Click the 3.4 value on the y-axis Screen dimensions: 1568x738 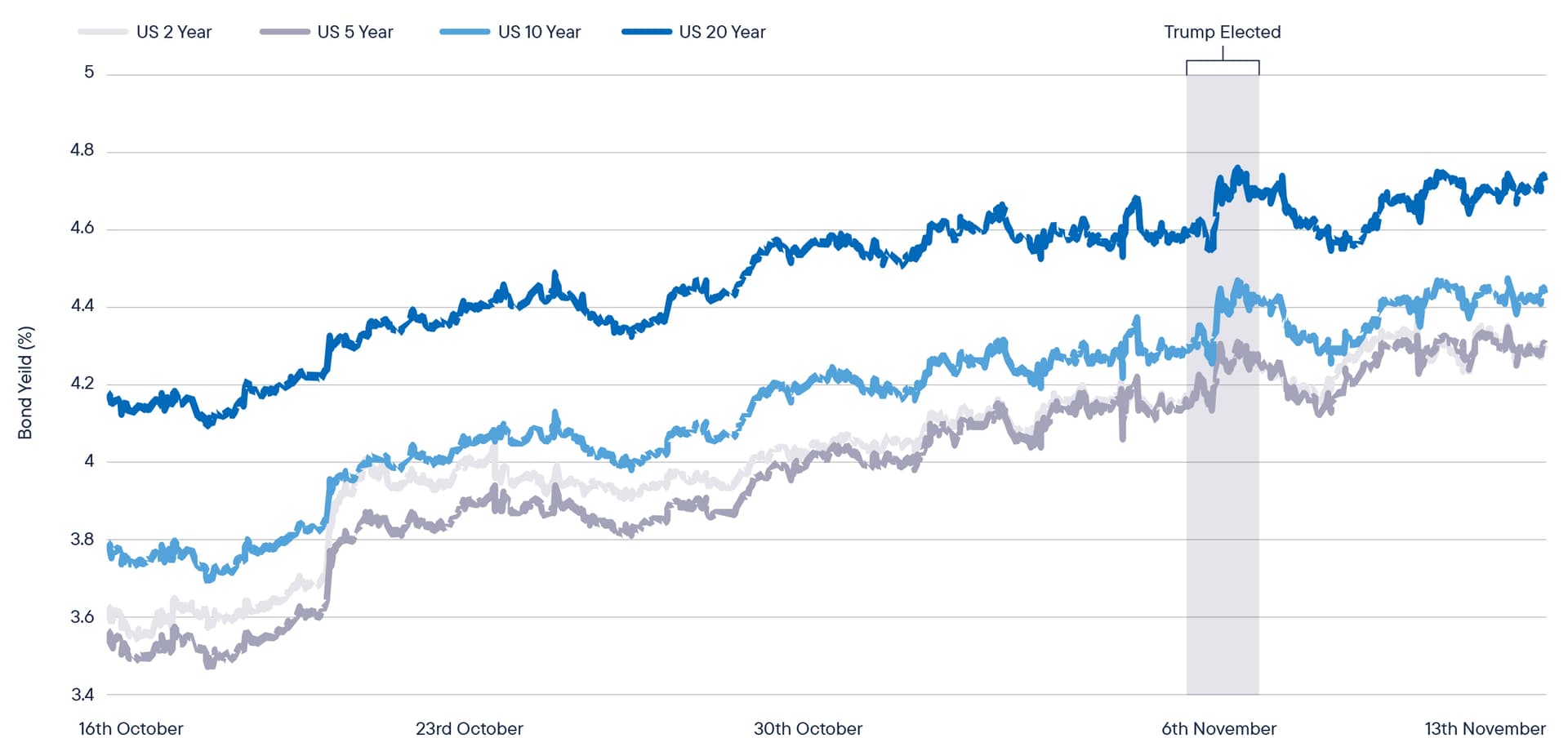pyautogui.click(x=82, y=695)
